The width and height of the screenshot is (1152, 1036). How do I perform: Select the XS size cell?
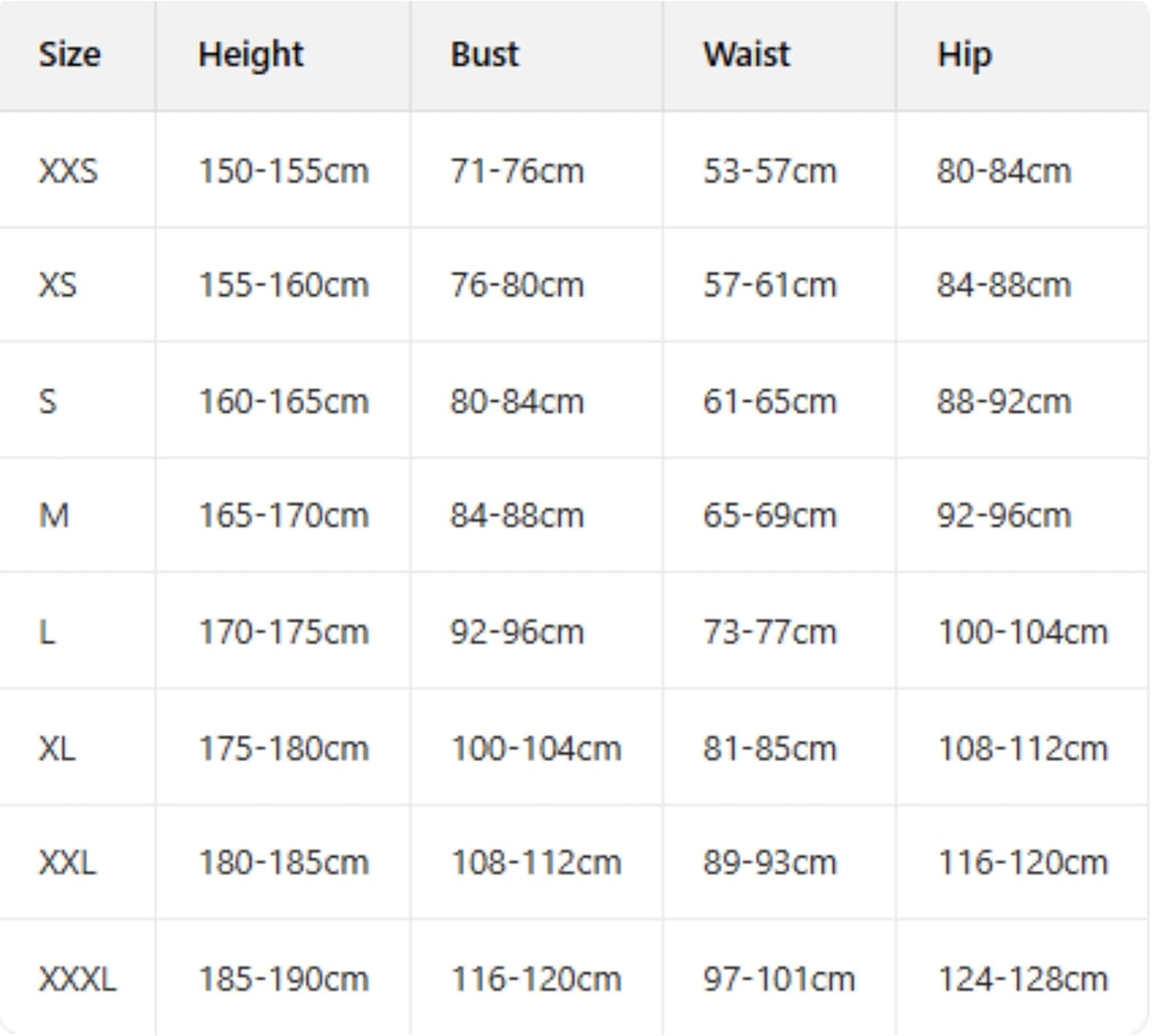pos(58,285)
